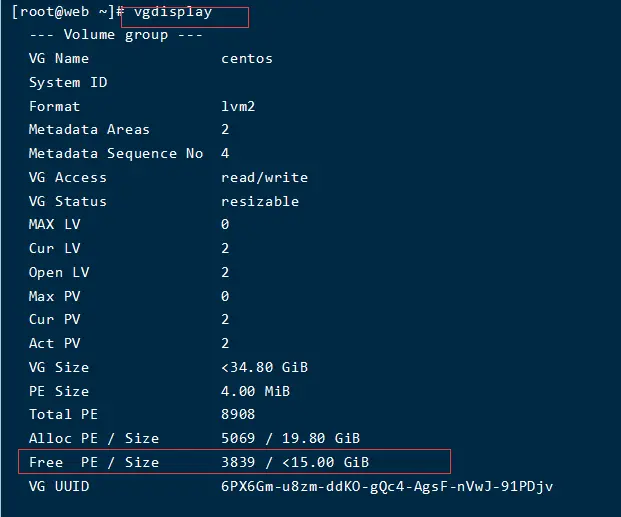Click the System ID label
The image size is (621, 517).
coord(68,82)
